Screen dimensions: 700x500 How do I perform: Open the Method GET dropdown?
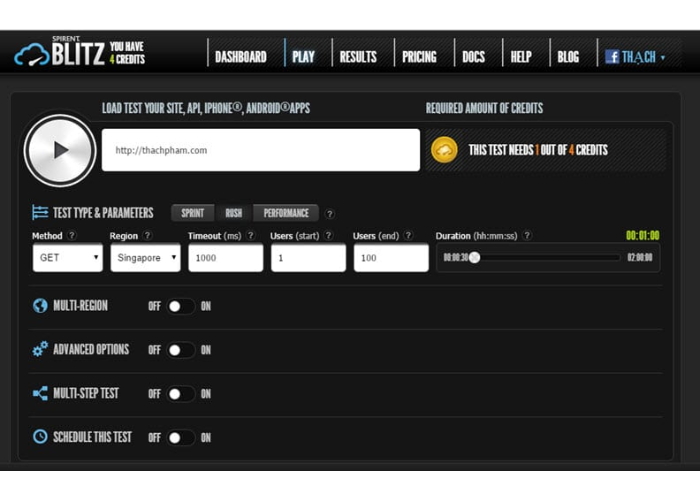(67, 258)
